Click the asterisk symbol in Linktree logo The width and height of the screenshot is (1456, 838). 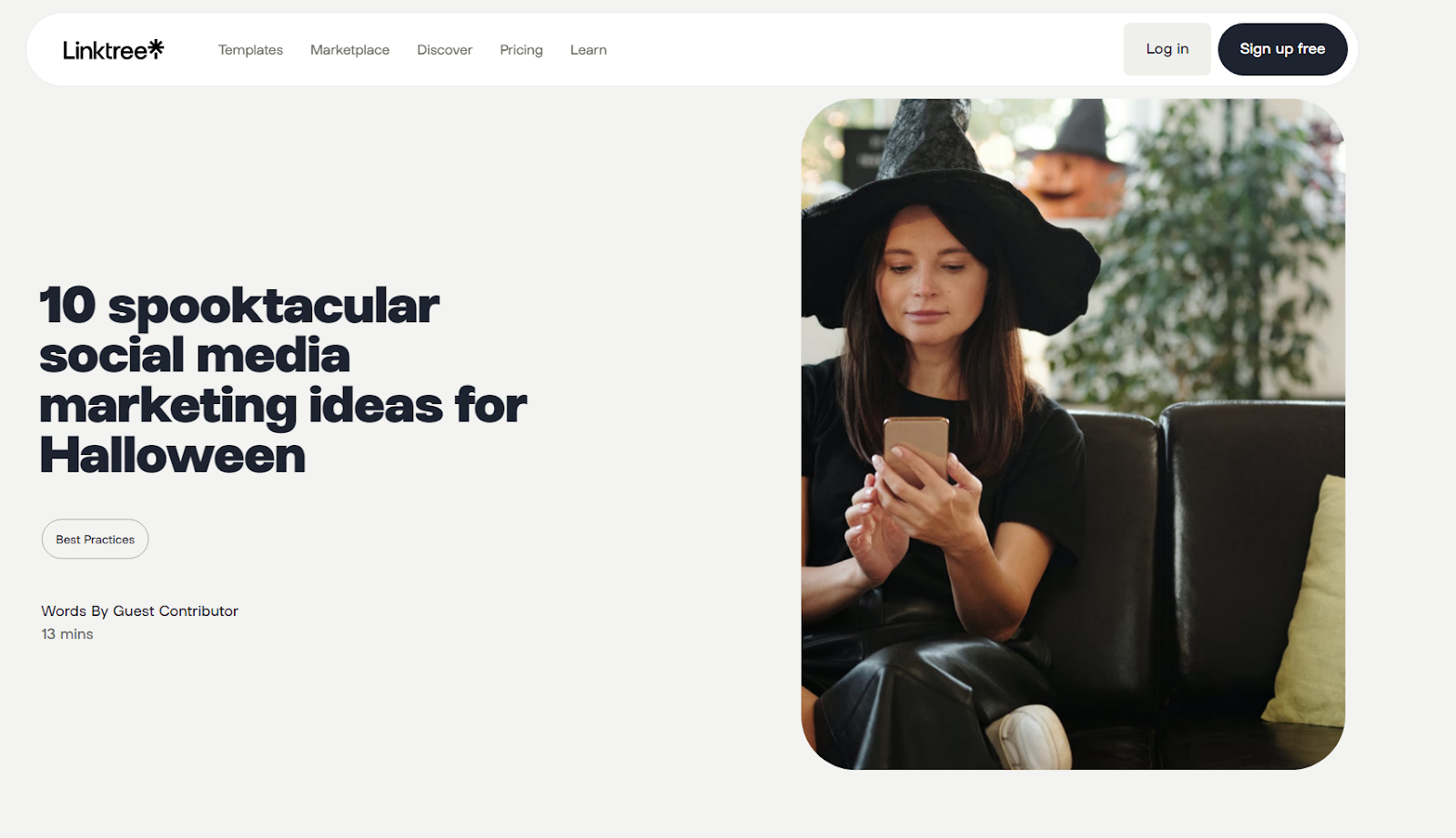coord(157,47)
